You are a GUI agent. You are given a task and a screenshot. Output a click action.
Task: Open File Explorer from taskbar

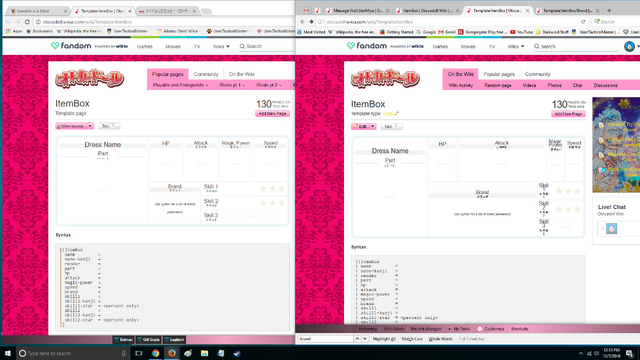[204, 353]
